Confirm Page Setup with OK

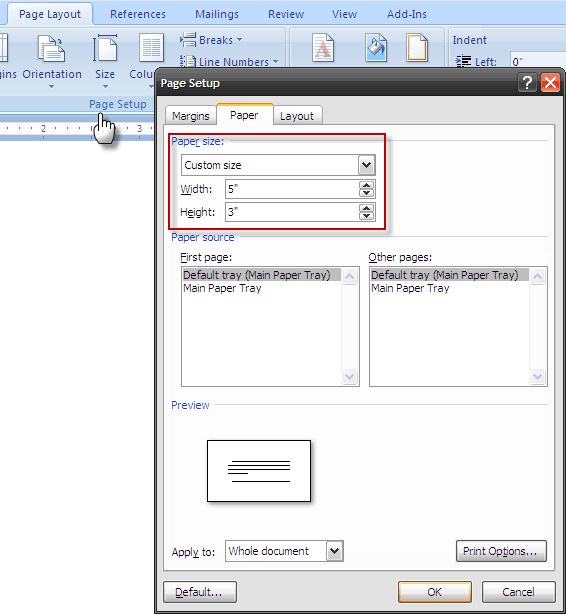coord(435,591)
